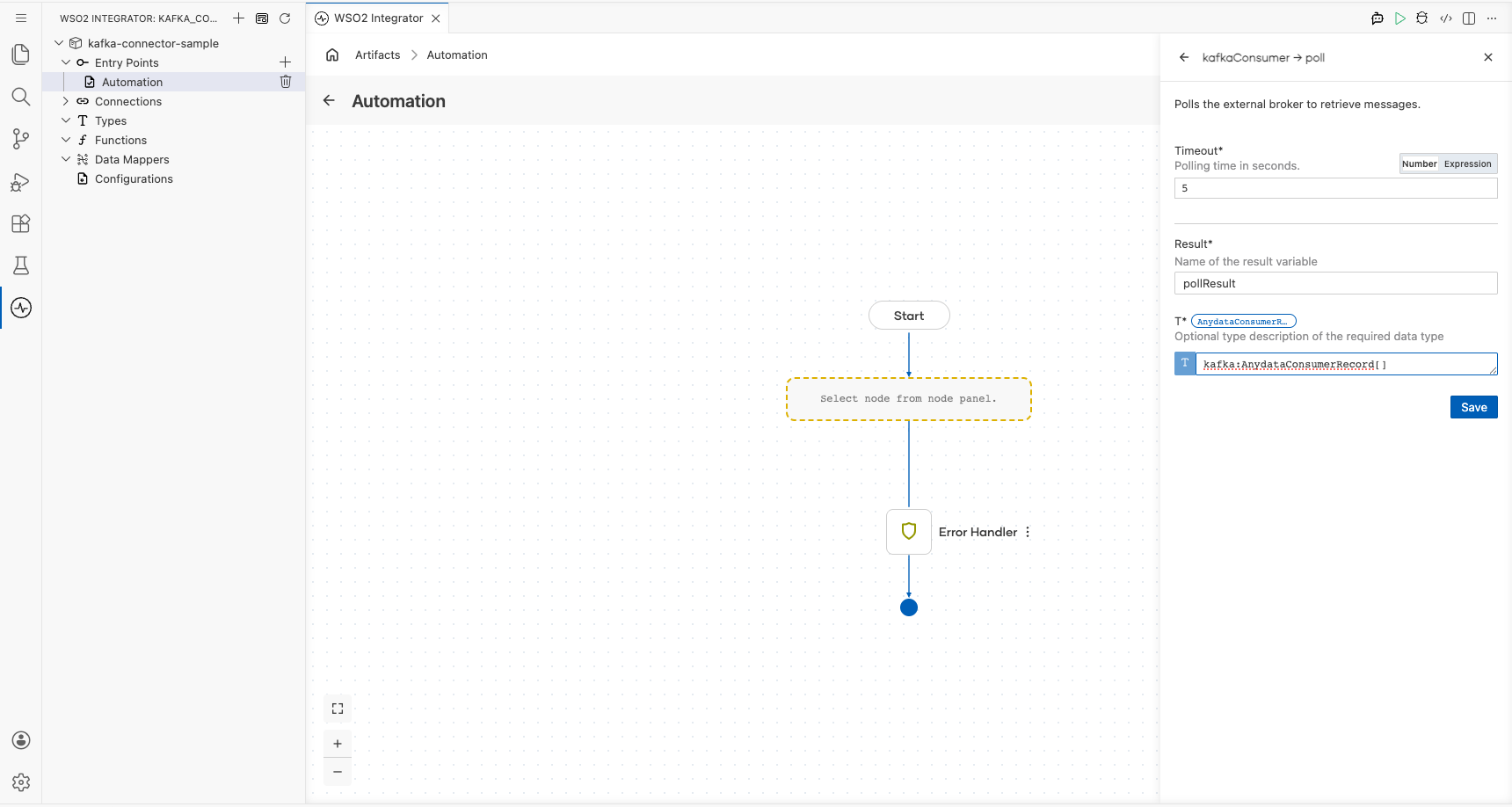
Task: Zoom in on the diagram
Action: tap(338, 744)
